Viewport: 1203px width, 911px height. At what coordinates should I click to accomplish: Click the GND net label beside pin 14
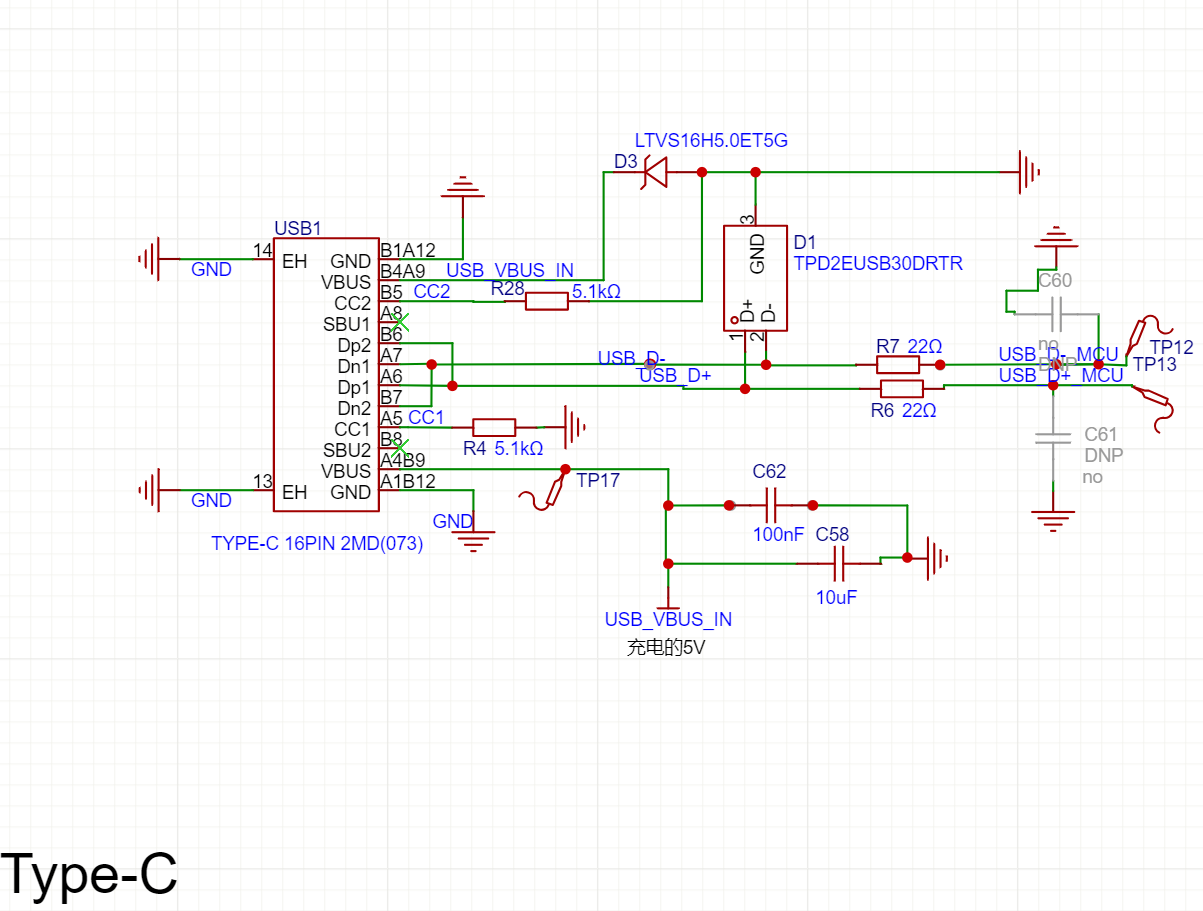(211, 269)
